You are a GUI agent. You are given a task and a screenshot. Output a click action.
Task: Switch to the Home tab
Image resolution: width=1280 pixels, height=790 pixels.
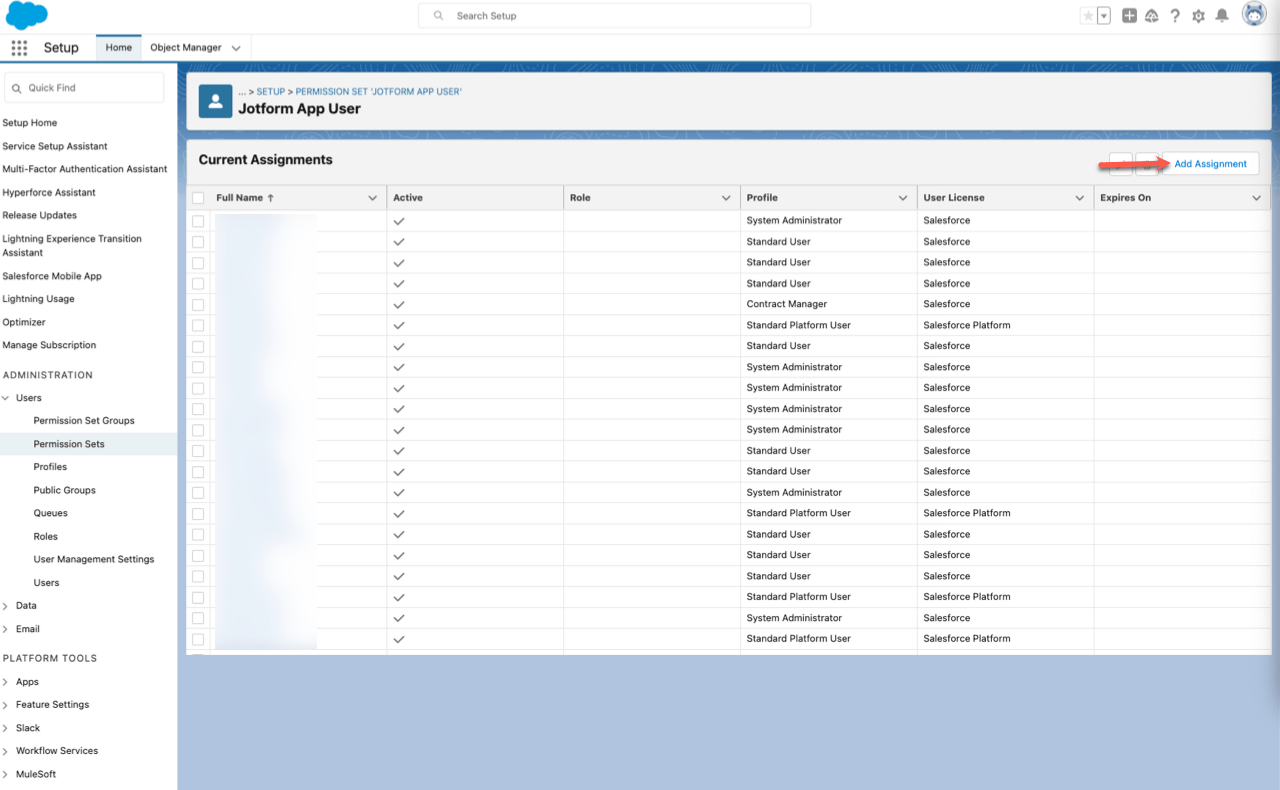(119, 48)
